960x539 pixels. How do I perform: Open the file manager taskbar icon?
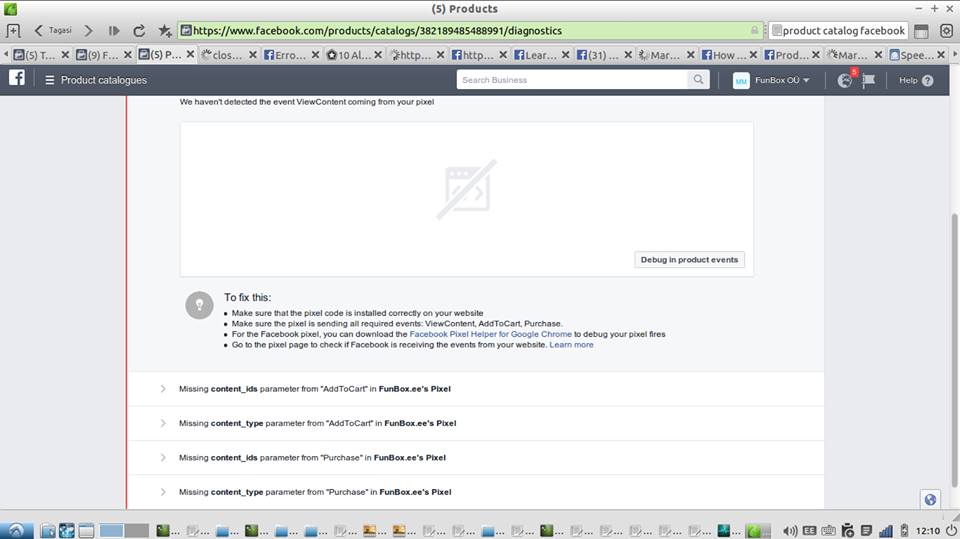47,530
